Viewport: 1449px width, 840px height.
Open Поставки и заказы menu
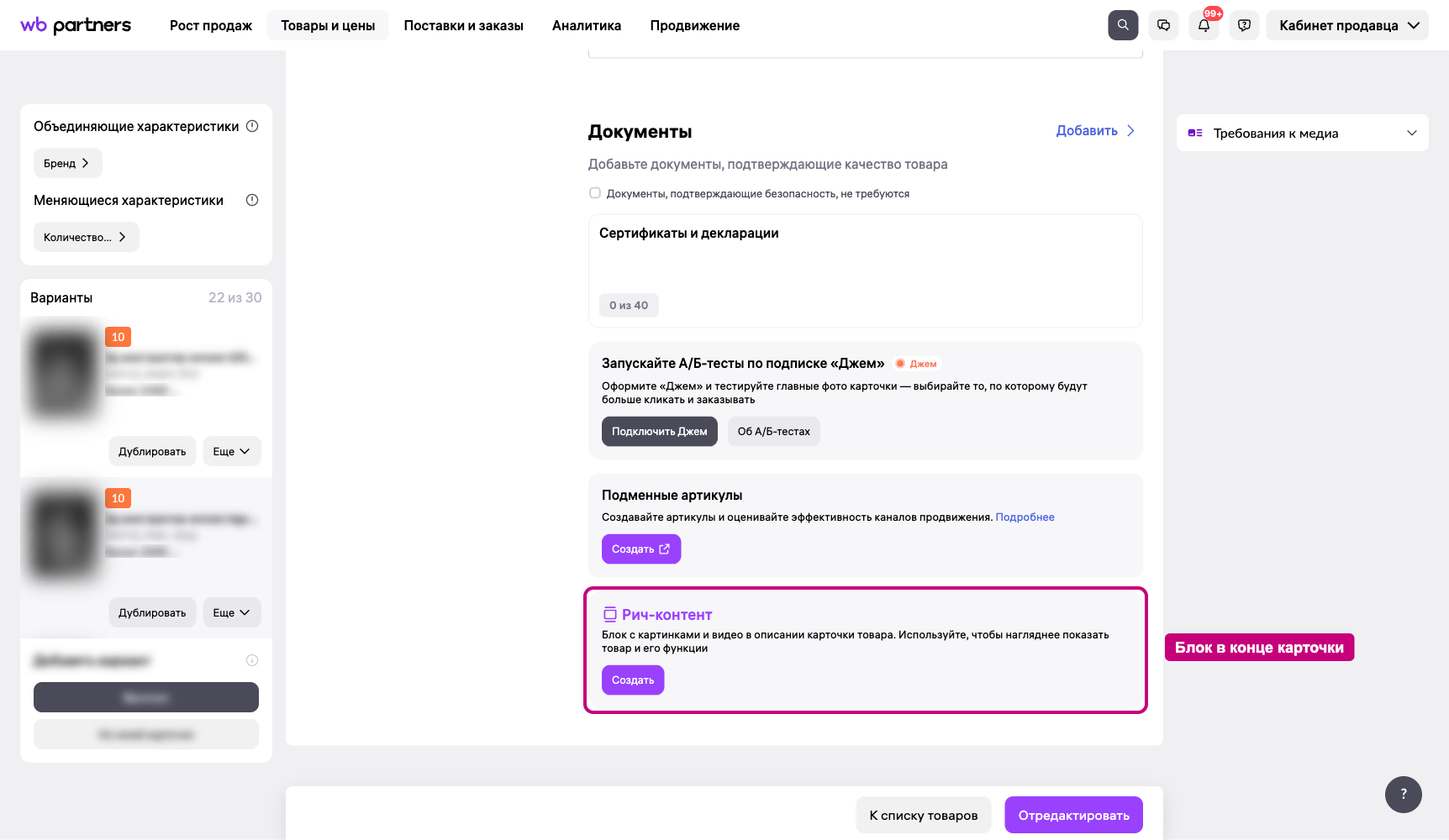coord(464,25)
